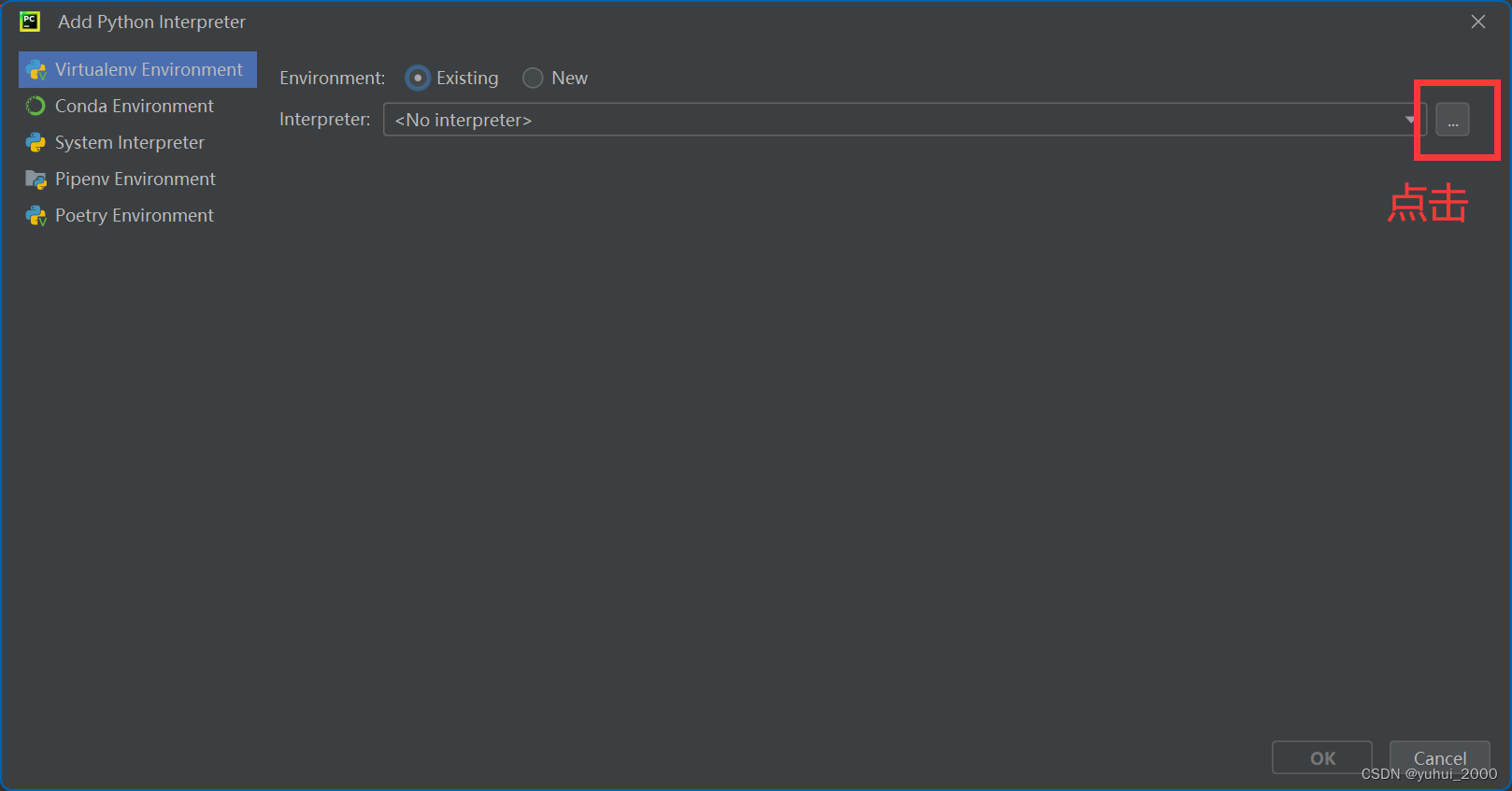Confirm with the OK button
The width and height of the screenshot is (1512, 791).
tap(1322, 757)
